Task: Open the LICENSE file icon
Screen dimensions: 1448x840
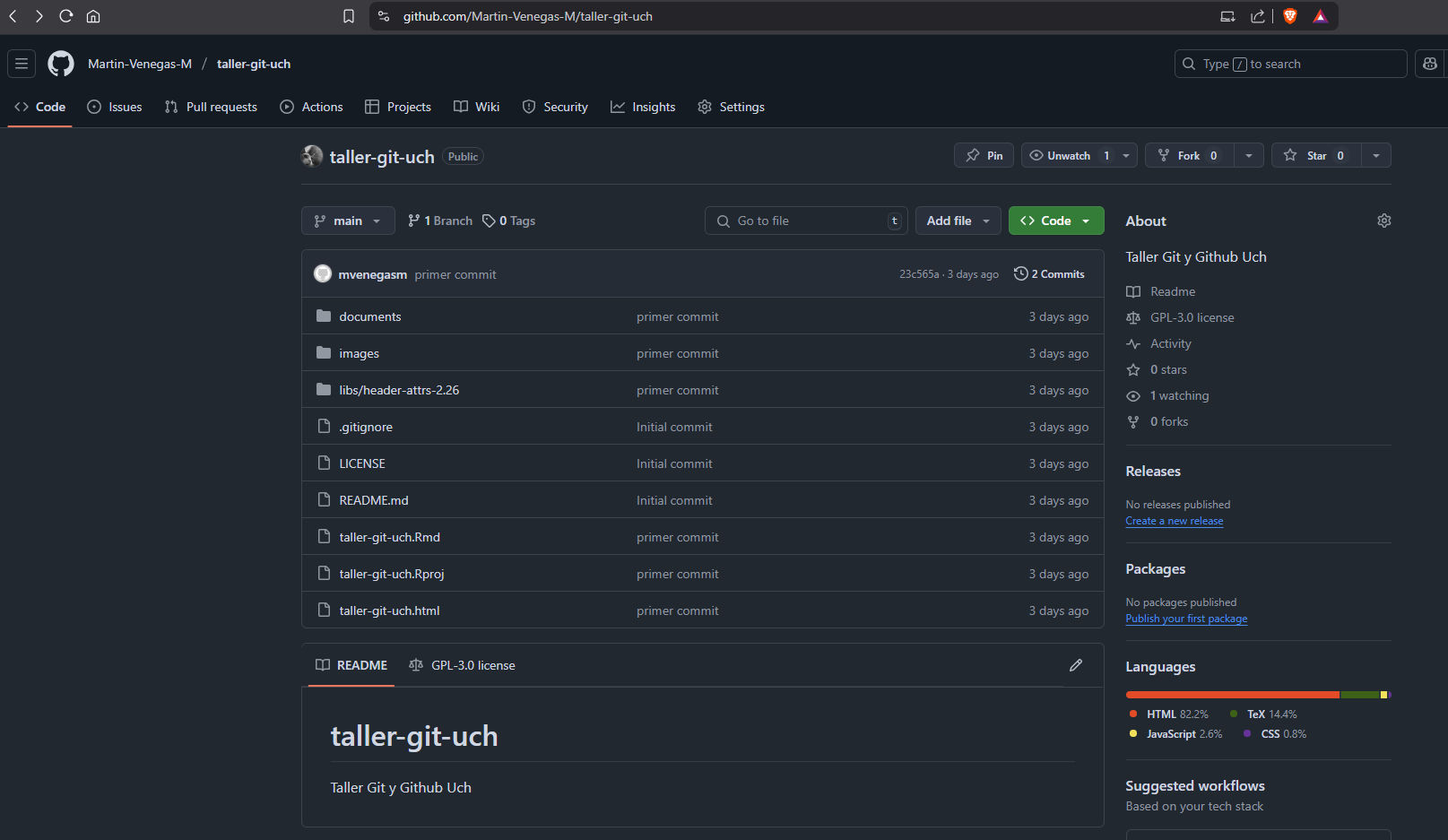Action: pyautogui.click(x=324, y=463)
